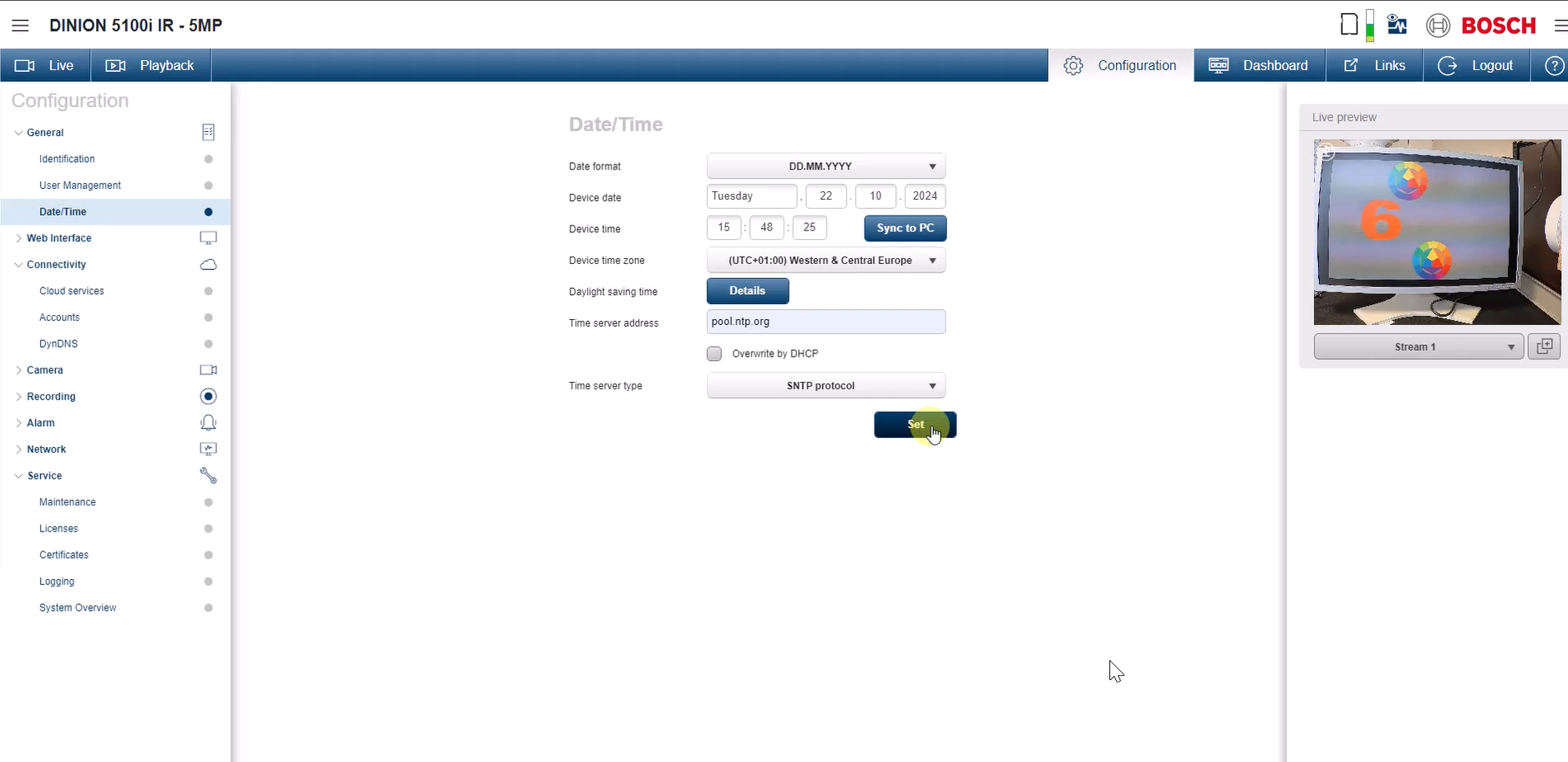Click the Camera section camera icon

click(208, 370)
